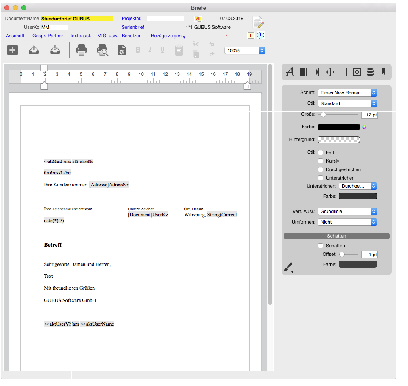The width and height of the screenshot is (408, 386).
Task: Open the Schrift font family dropdown
Action: coord(347,93)
